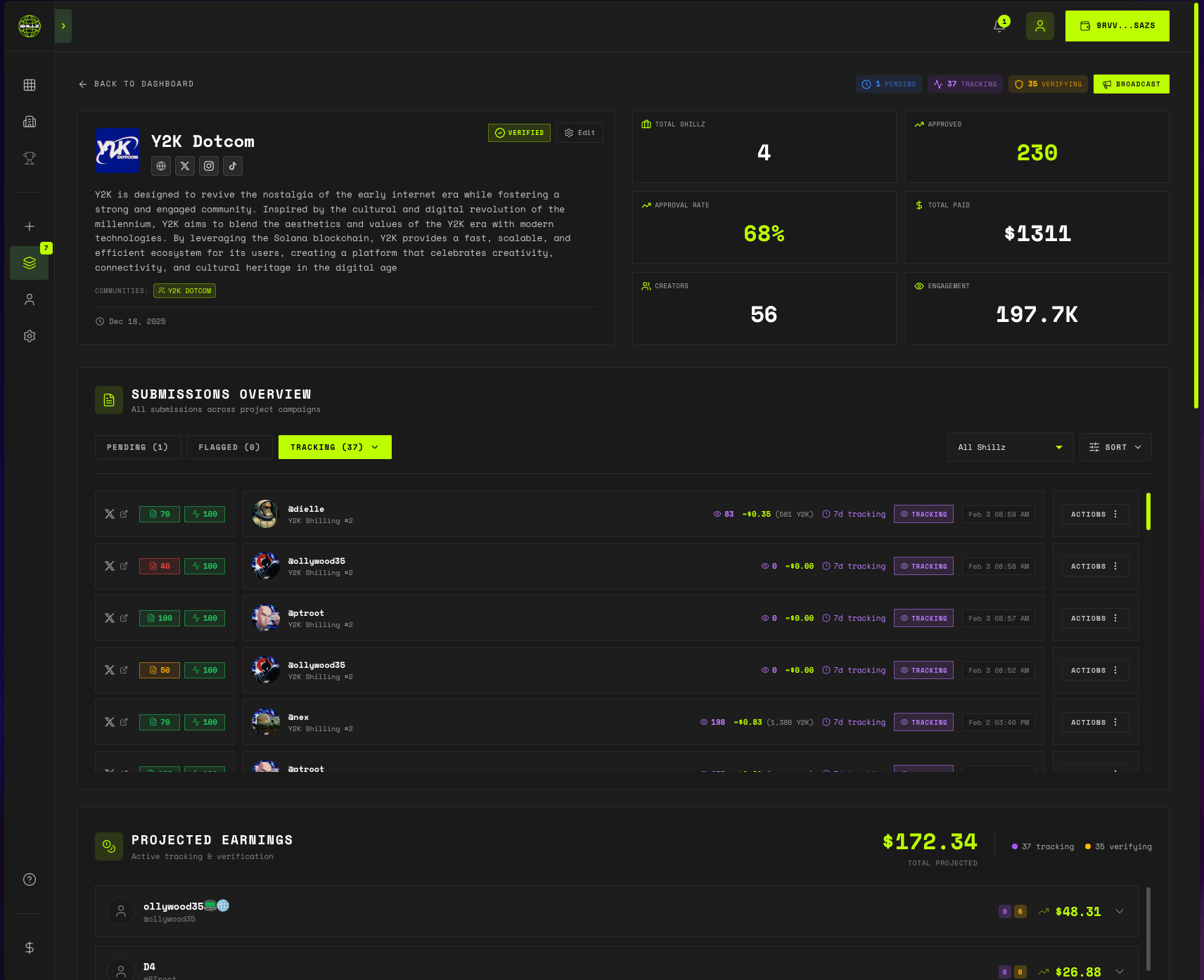Select the dashboard grid icon in the sidebar

coord(29,84)
